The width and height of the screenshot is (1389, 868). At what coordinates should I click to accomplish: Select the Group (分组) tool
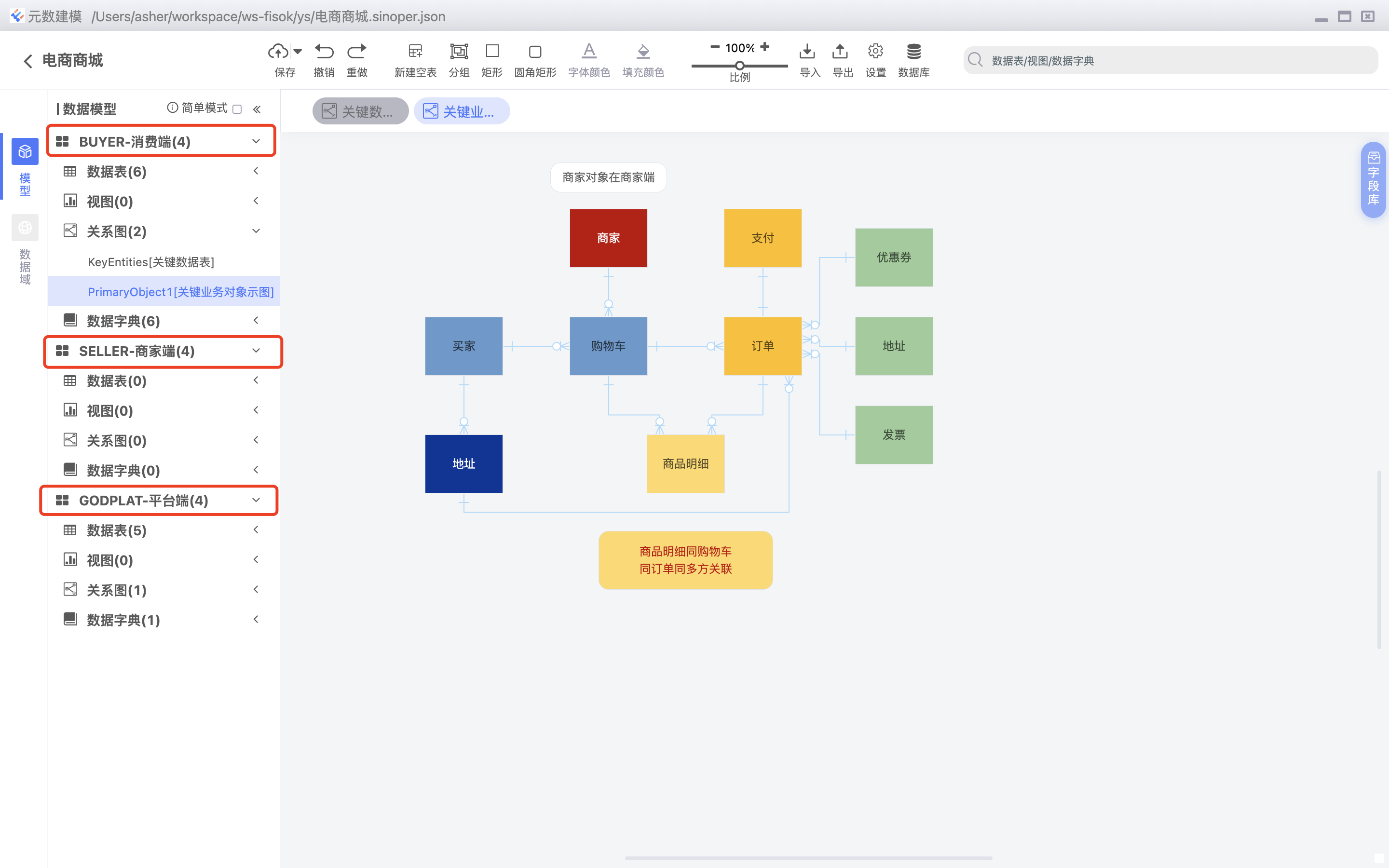tap(459, 52)
